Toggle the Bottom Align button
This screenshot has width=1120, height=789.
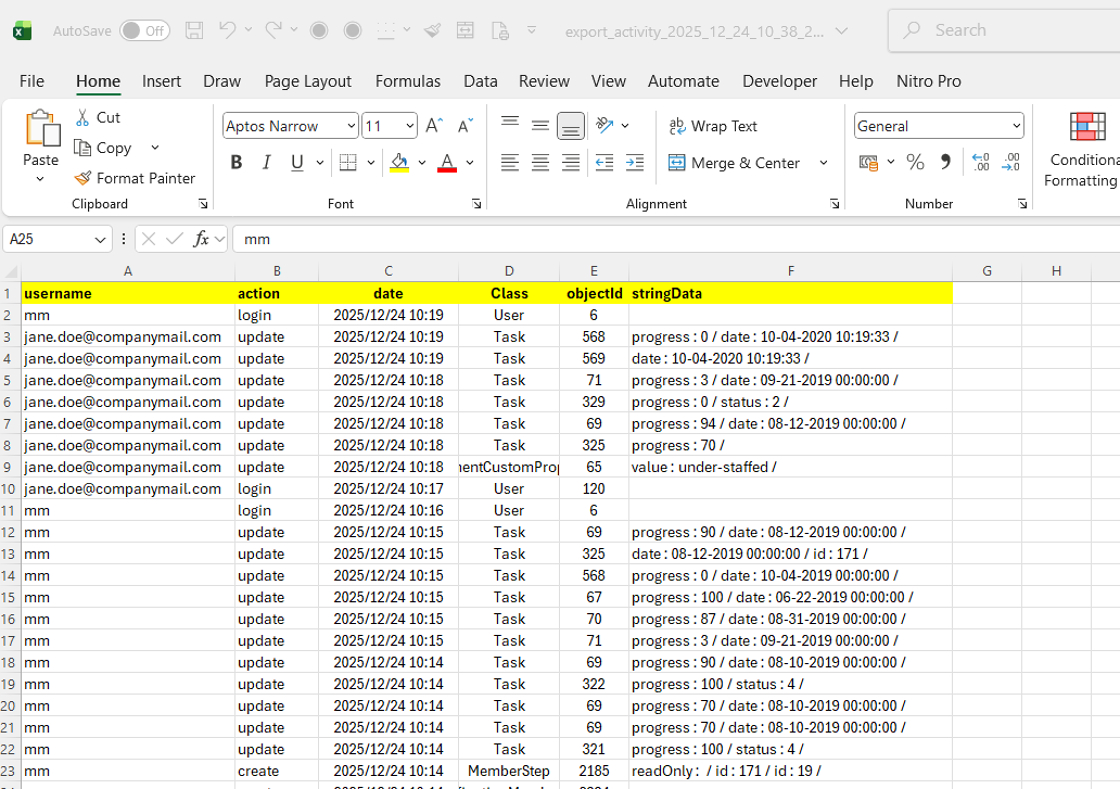tap(571, 126)
